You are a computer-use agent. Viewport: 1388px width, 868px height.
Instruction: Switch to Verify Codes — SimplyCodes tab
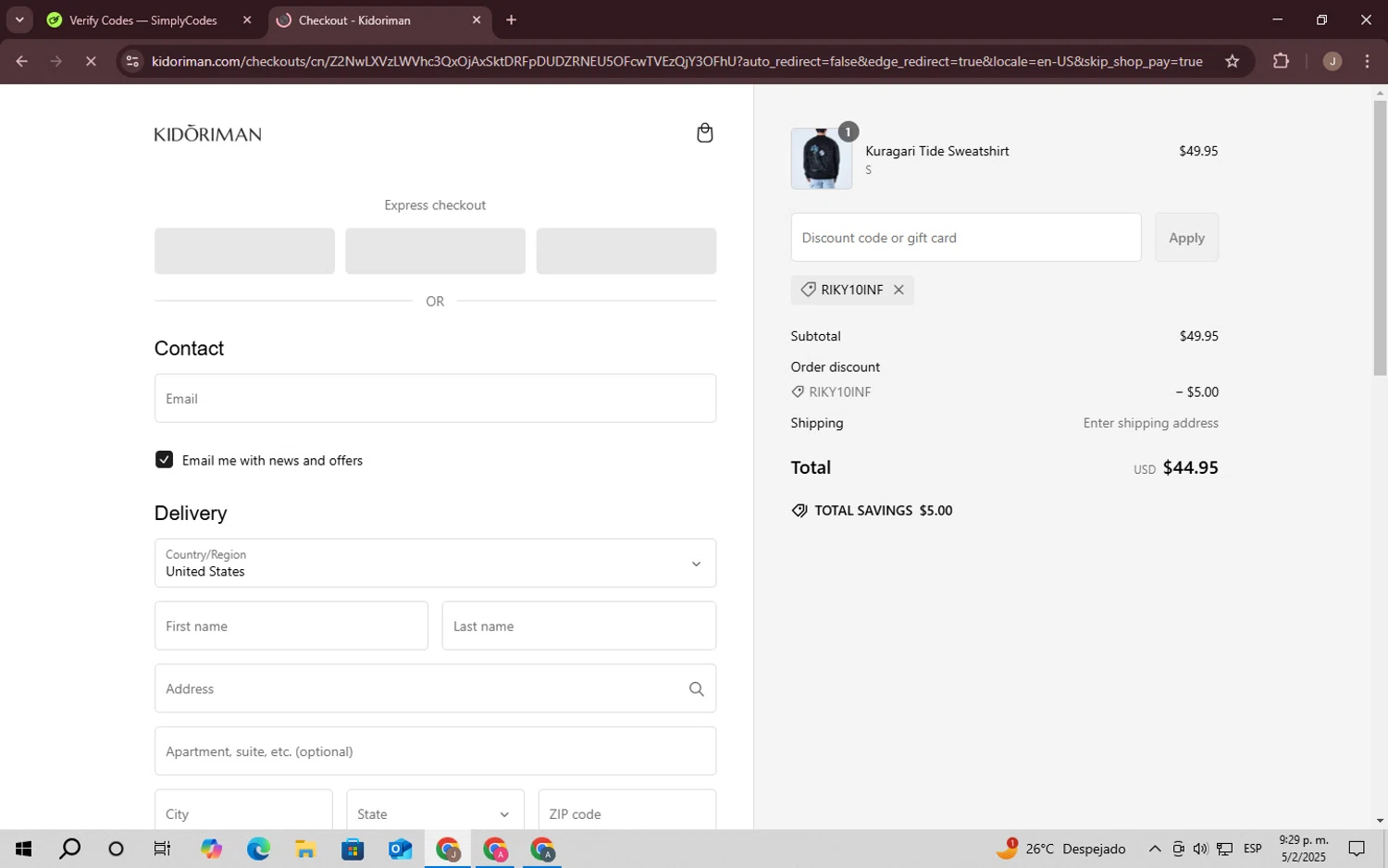click(x=143, y=19)
